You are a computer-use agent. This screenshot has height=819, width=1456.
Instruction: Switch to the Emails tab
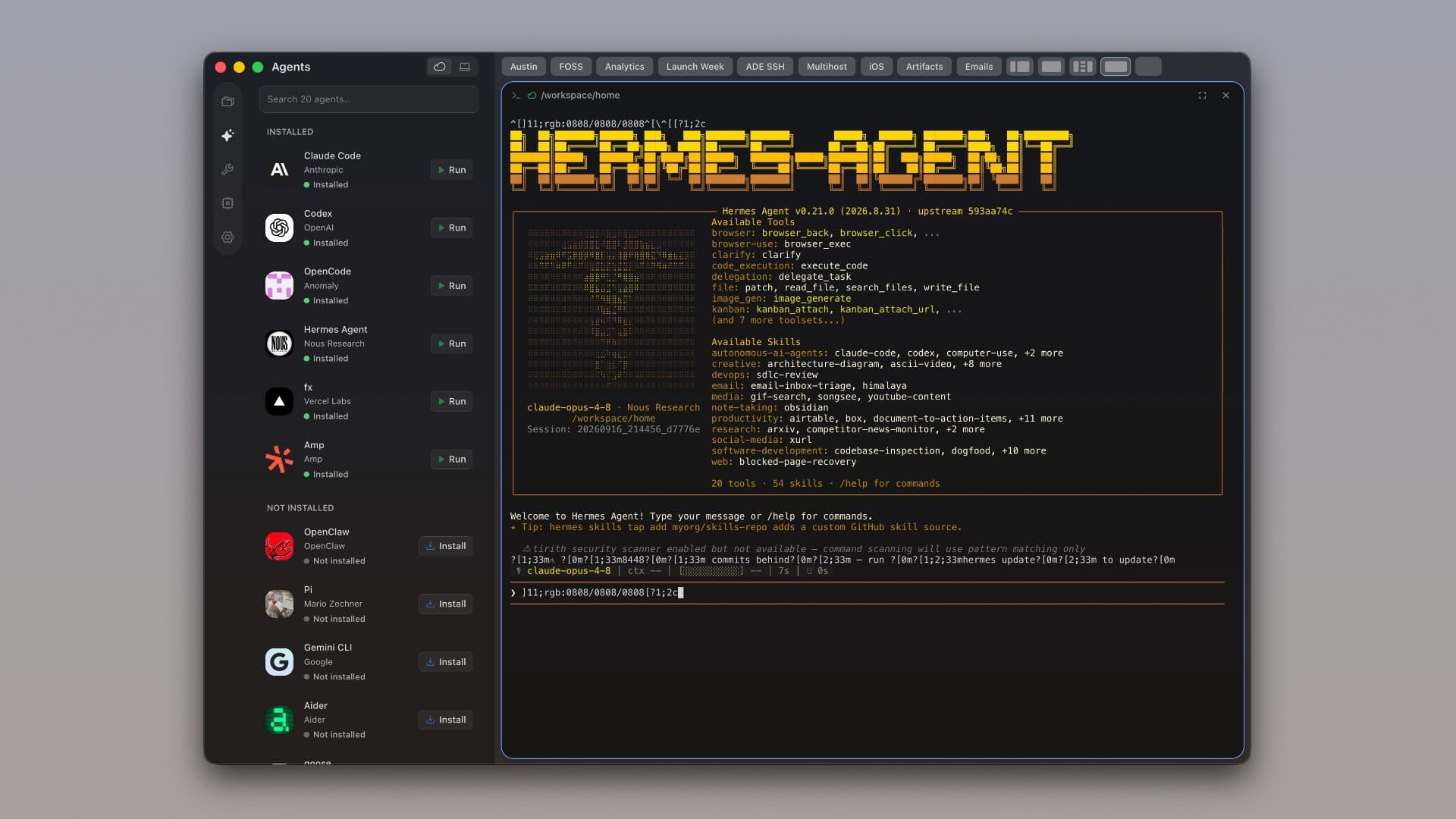[x=979, y=67]
